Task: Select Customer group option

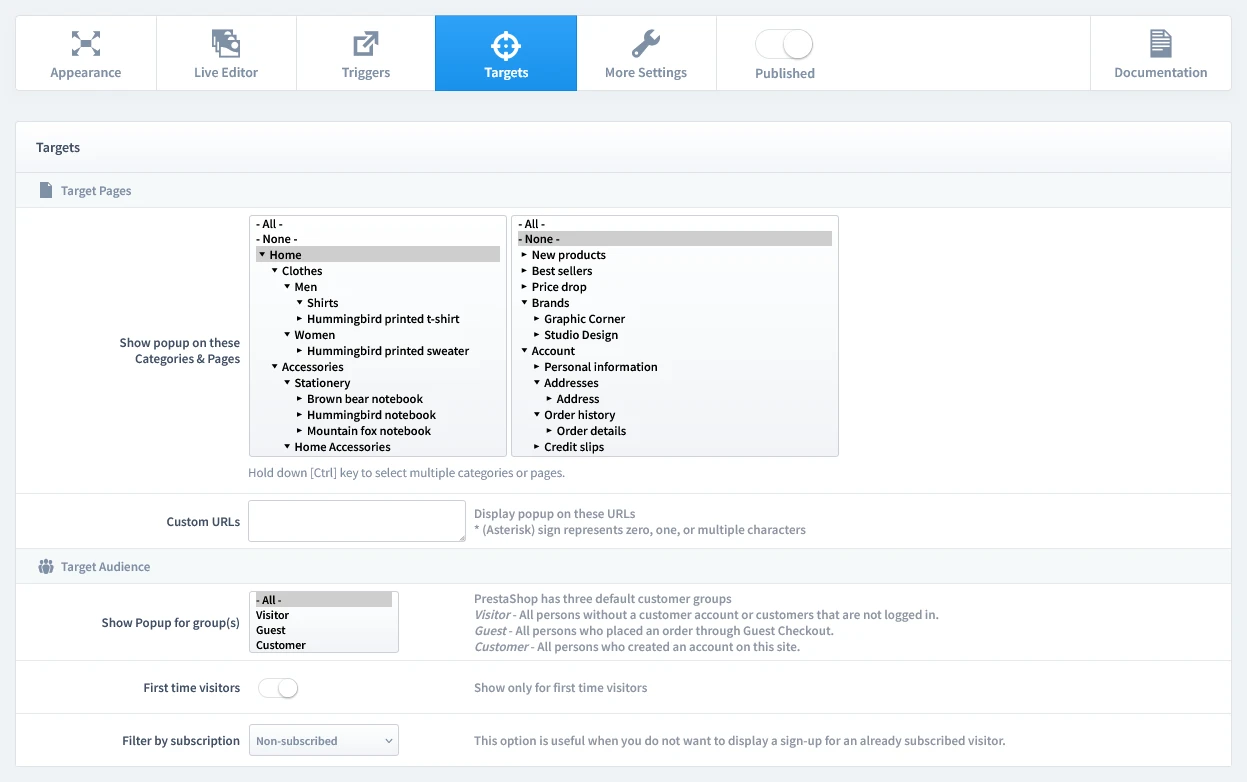Action: [281, 645]
